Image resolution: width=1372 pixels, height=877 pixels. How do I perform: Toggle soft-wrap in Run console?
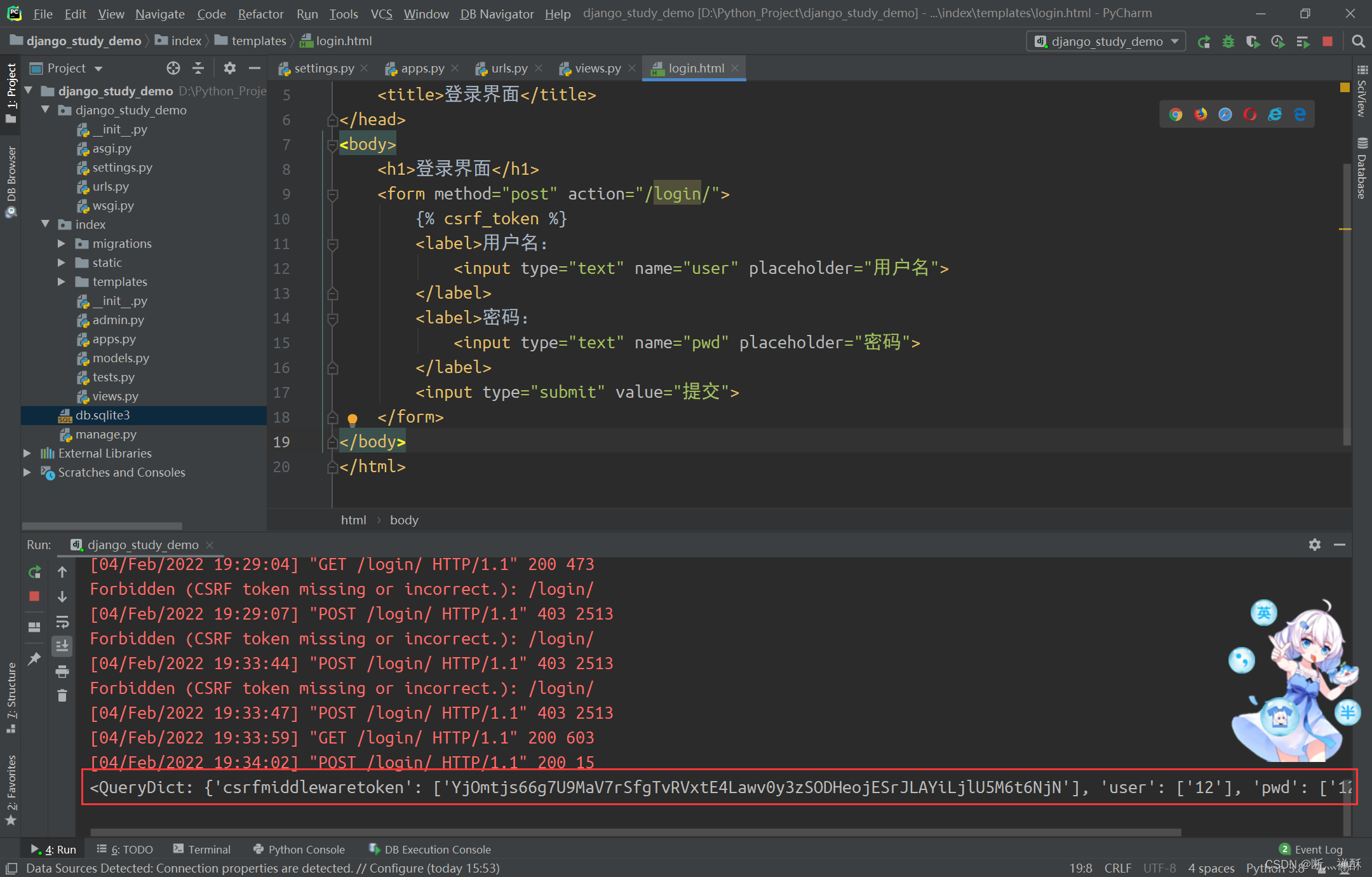click(x=62, y=622)
